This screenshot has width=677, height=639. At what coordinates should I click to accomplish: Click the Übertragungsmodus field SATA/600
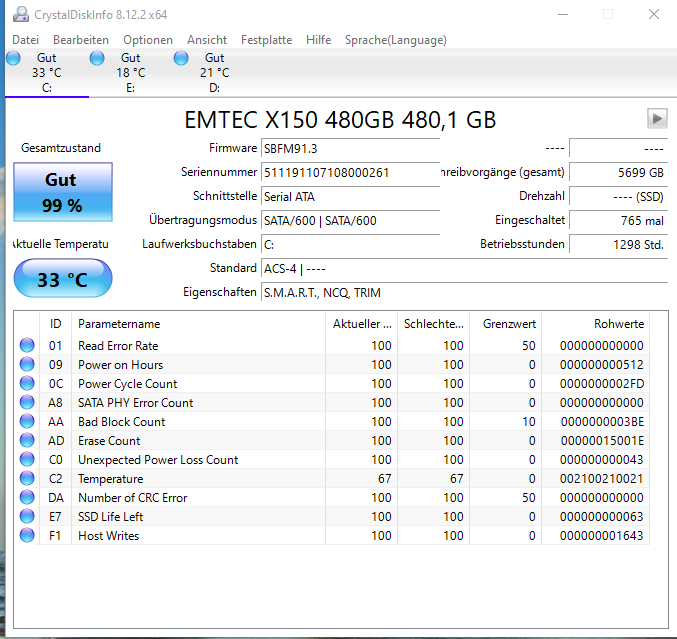pyautogui.click(x=350, y=221)
